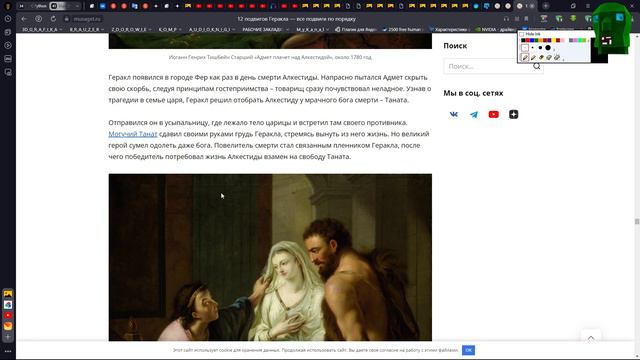Screen dimensions: 640x360
Task: Open the VK social network icon
Action: 453,114
